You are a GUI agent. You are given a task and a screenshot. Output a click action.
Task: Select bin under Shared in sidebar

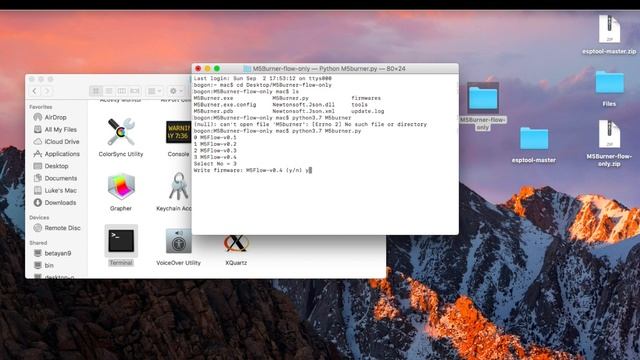pos(43,265)
